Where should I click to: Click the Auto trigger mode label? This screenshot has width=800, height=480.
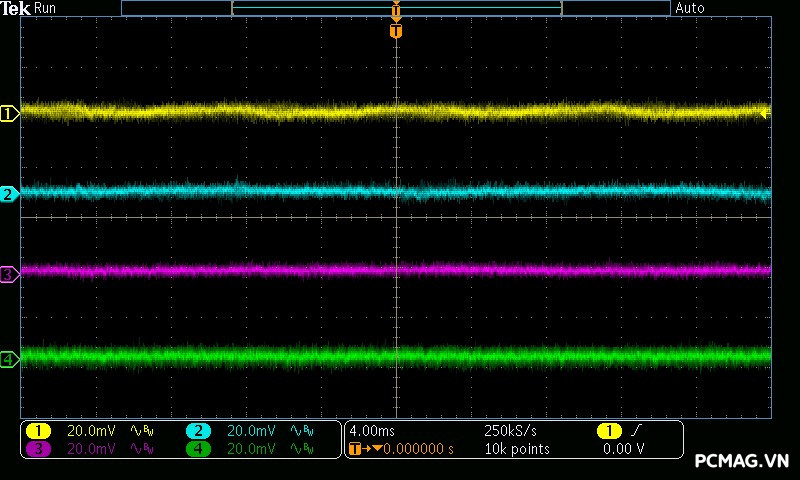point(690,8)
